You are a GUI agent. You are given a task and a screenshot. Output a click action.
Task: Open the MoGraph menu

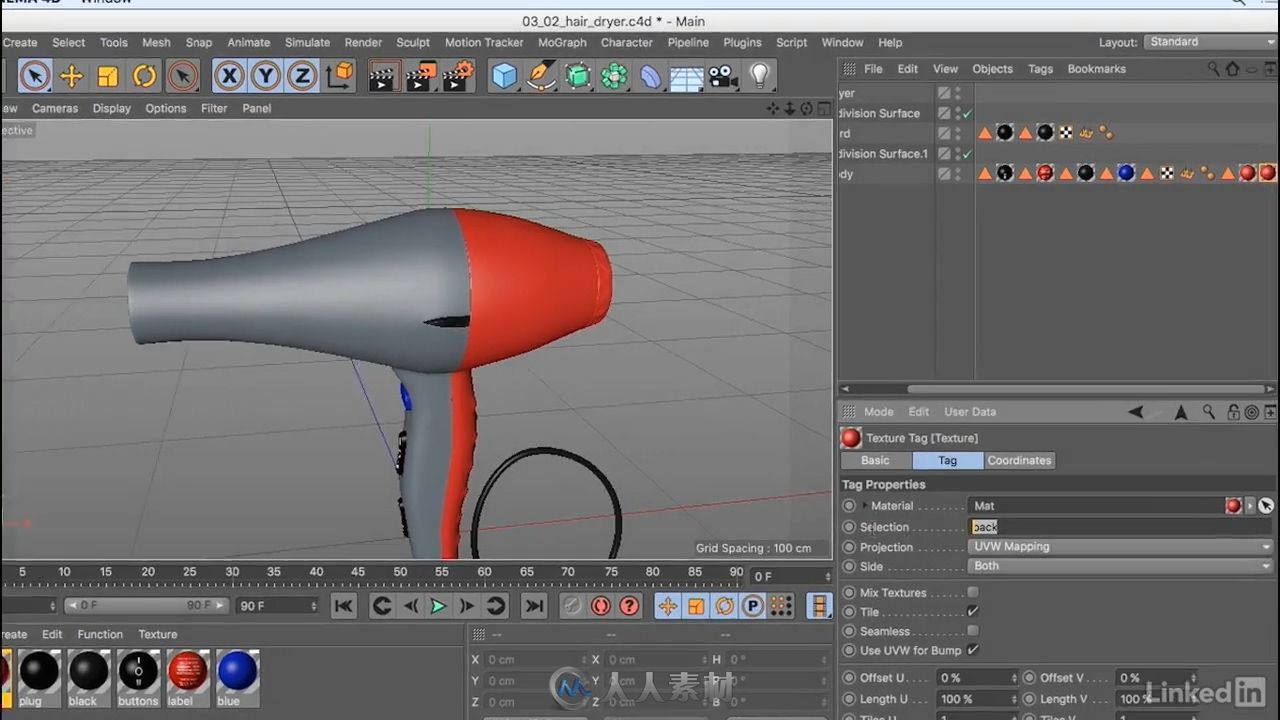tap(562, 42)
